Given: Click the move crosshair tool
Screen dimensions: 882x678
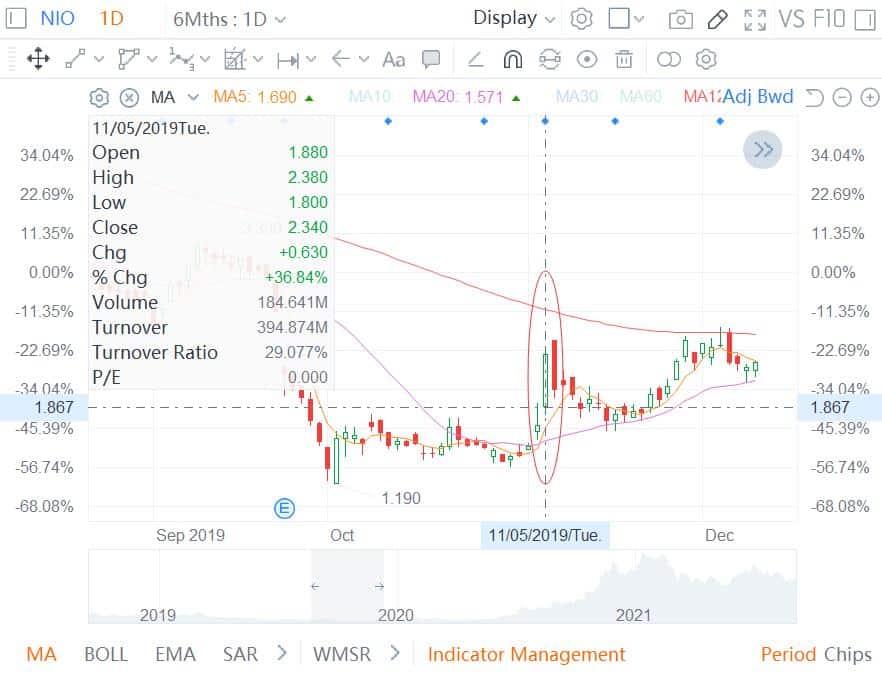Looking at the screenshot, I should pyautogui.click(x=38, y=60).
